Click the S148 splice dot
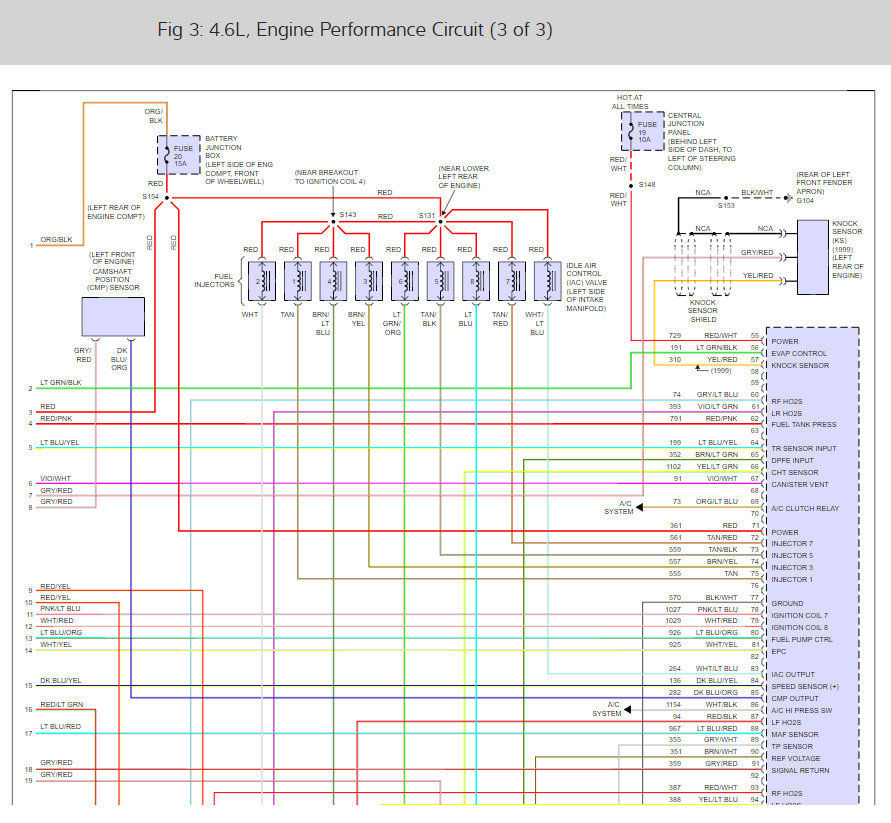This screenshot has height=823, width=891. (631, 186)
